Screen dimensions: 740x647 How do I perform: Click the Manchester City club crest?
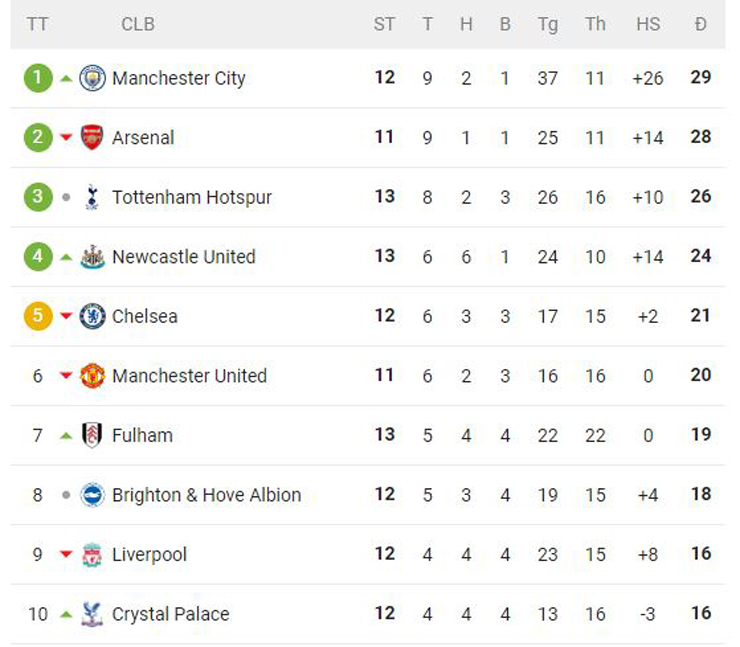tap(92, 78)
